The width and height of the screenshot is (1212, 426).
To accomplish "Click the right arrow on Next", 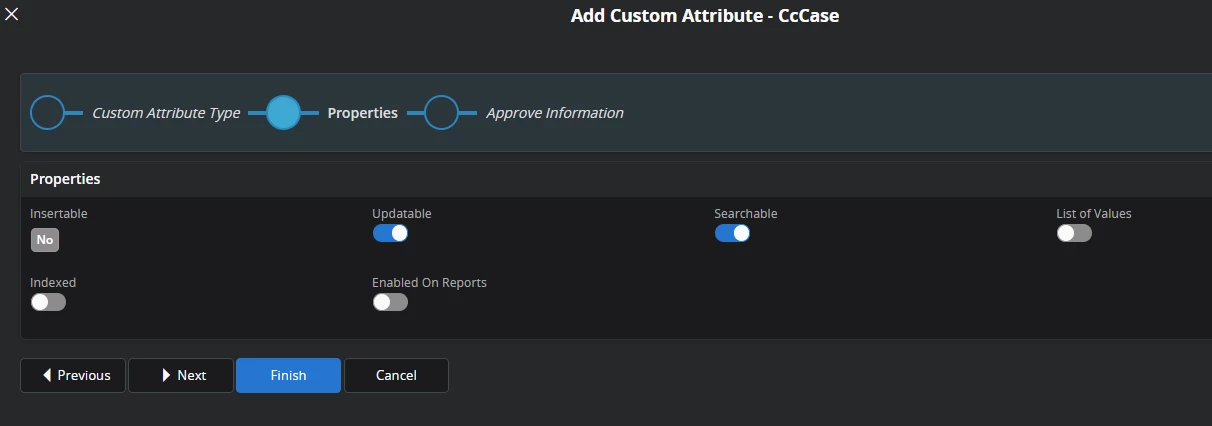I will [166, 375].
